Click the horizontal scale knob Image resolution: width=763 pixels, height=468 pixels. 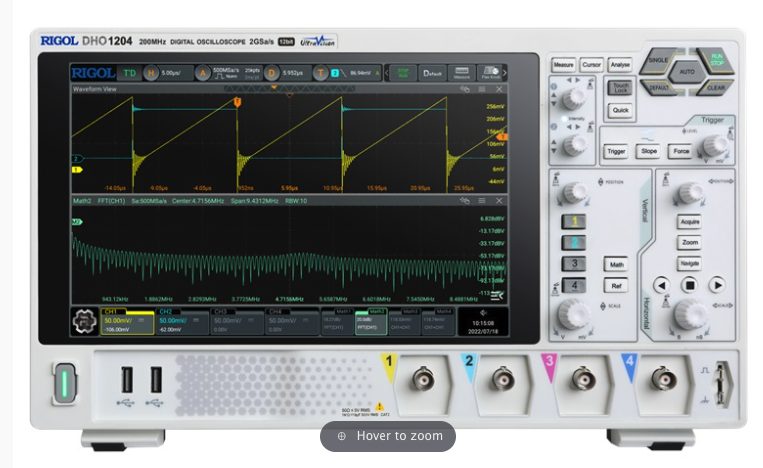point(690,314)
